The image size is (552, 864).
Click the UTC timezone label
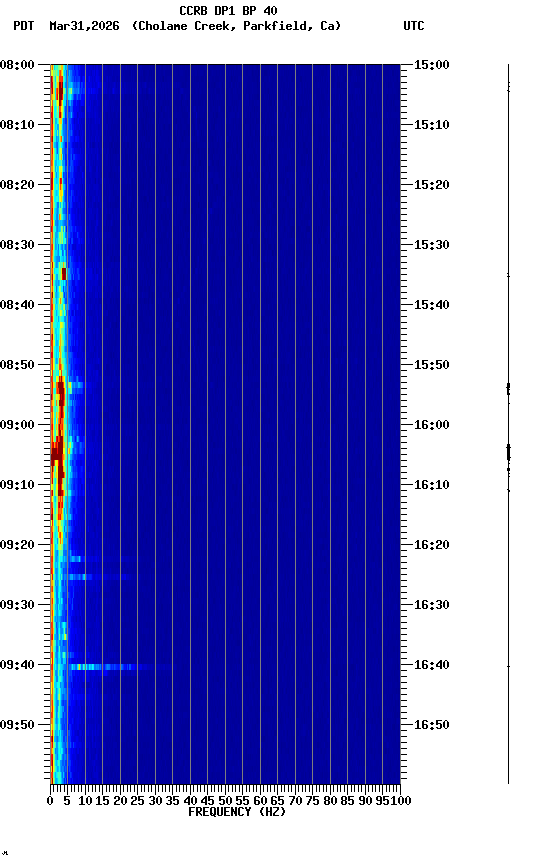pos(414,26)
